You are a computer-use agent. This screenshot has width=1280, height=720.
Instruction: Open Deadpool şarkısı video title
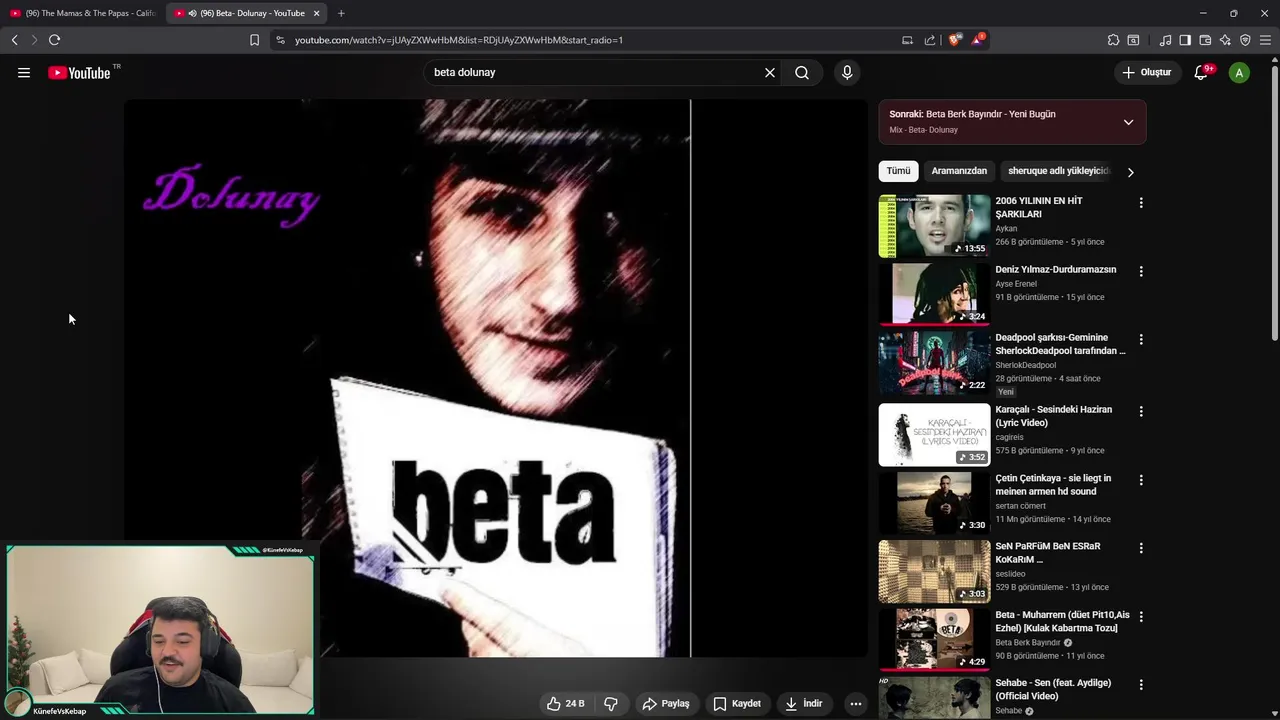point(1060,344)
